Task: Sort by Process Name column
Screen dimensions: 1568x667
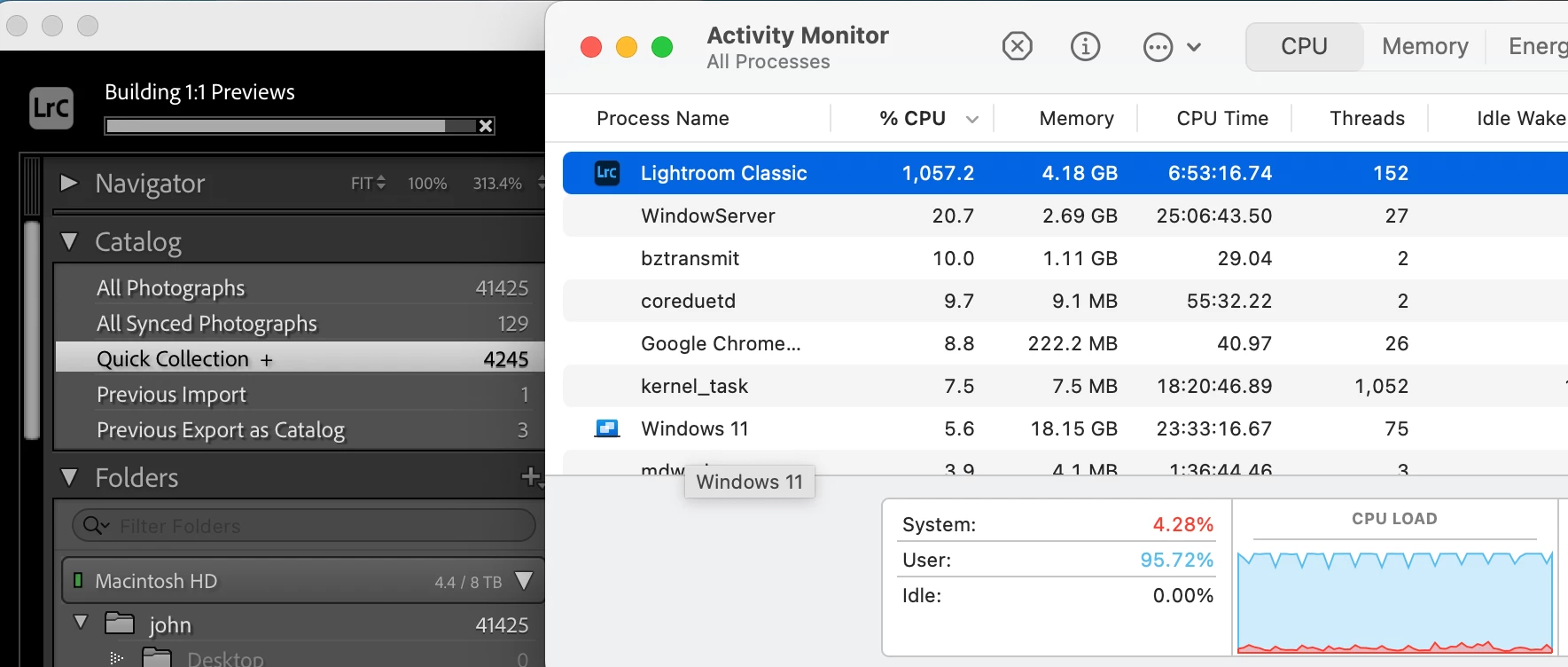Action: 663,118
